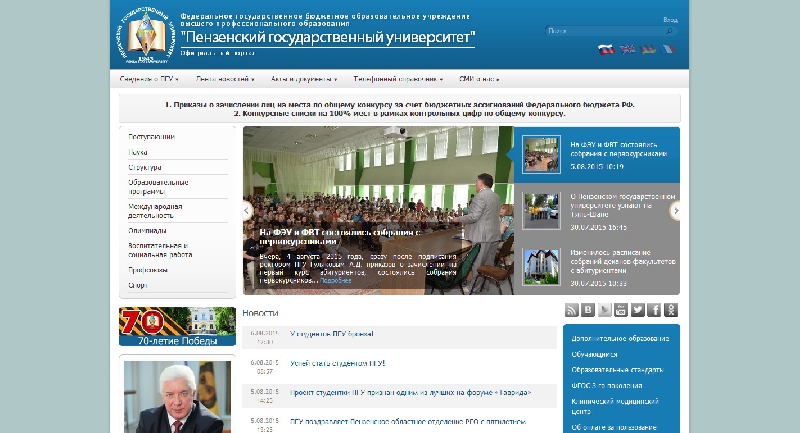This screenshot has width=800, height=433.
Task: Click the search magnifier icon
Action: pos(669,31)
